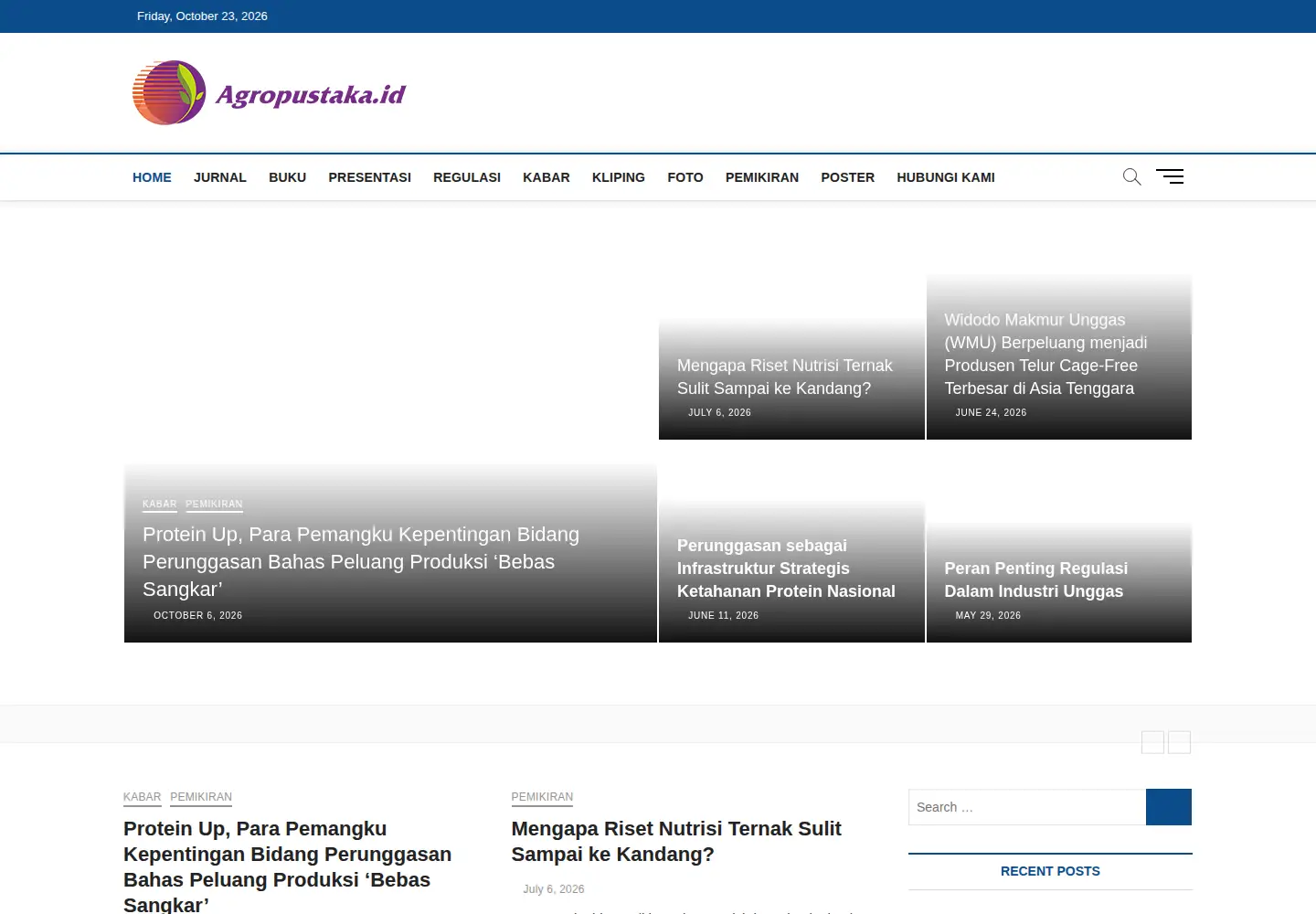Open the PEMIKIRAN menu item
The image size is (1316, 914).
[762, 177]
